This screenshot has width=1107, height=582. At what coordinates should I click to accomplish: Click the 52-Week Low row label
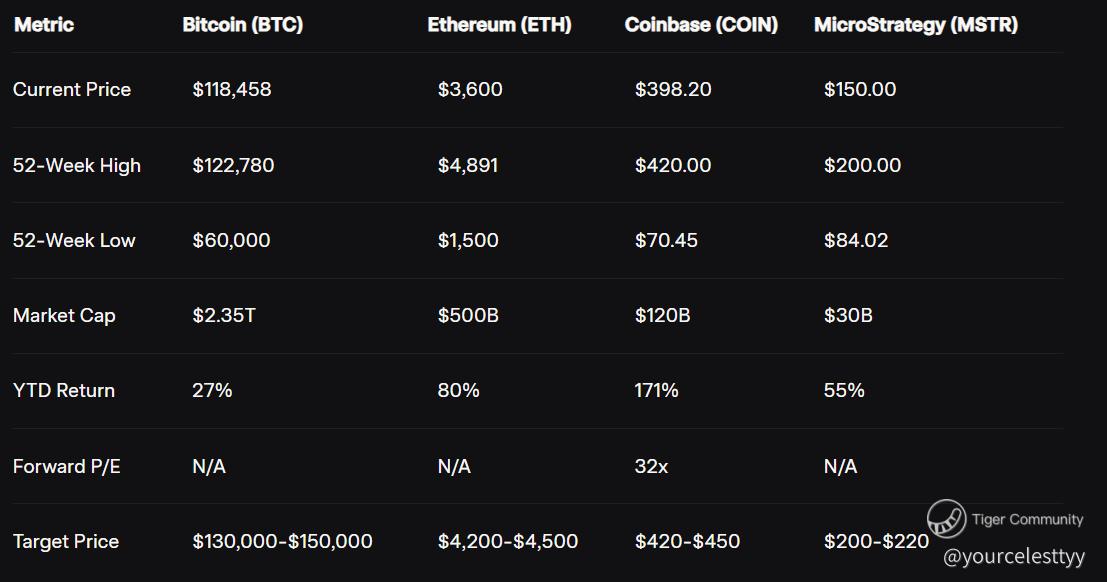click(x=74, y=240)
